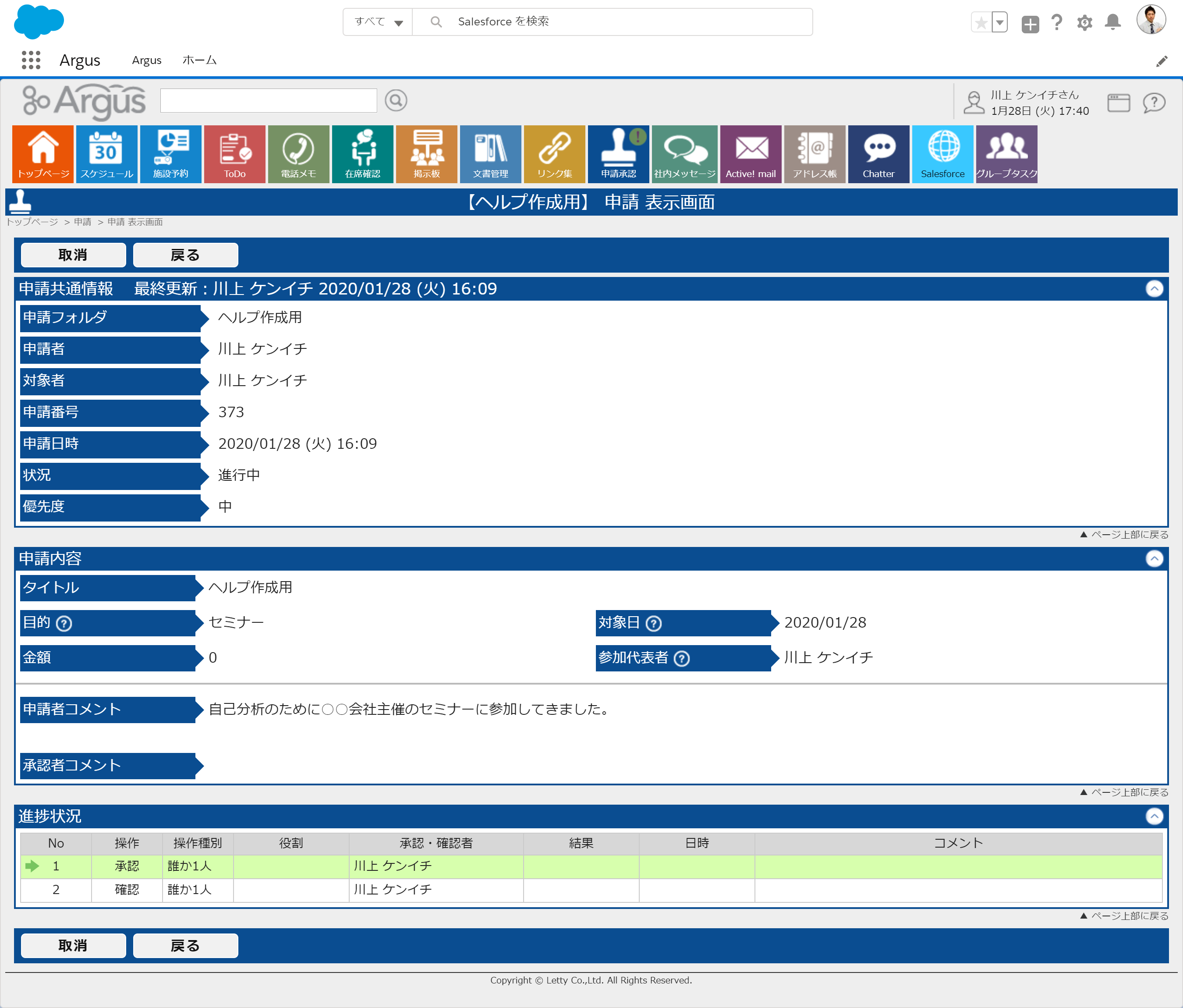Open the user profile avatar menu
Screen dimensions: 1183x1008
1151,20
